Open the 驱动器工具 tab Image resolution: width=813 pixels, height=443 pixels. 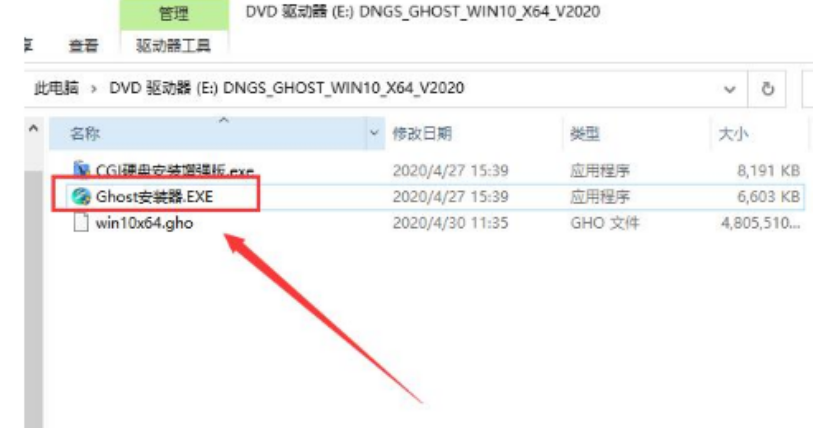173,46
